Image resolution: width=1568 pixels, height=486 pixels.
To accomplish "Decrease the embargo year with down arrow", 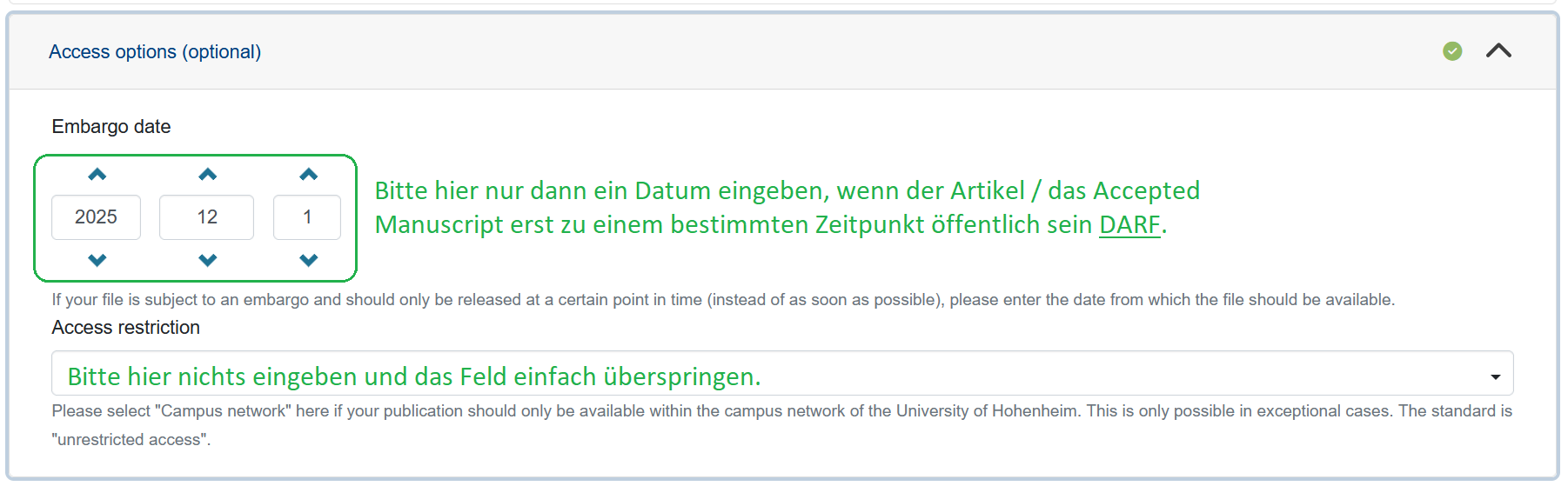I will point(97,260).
